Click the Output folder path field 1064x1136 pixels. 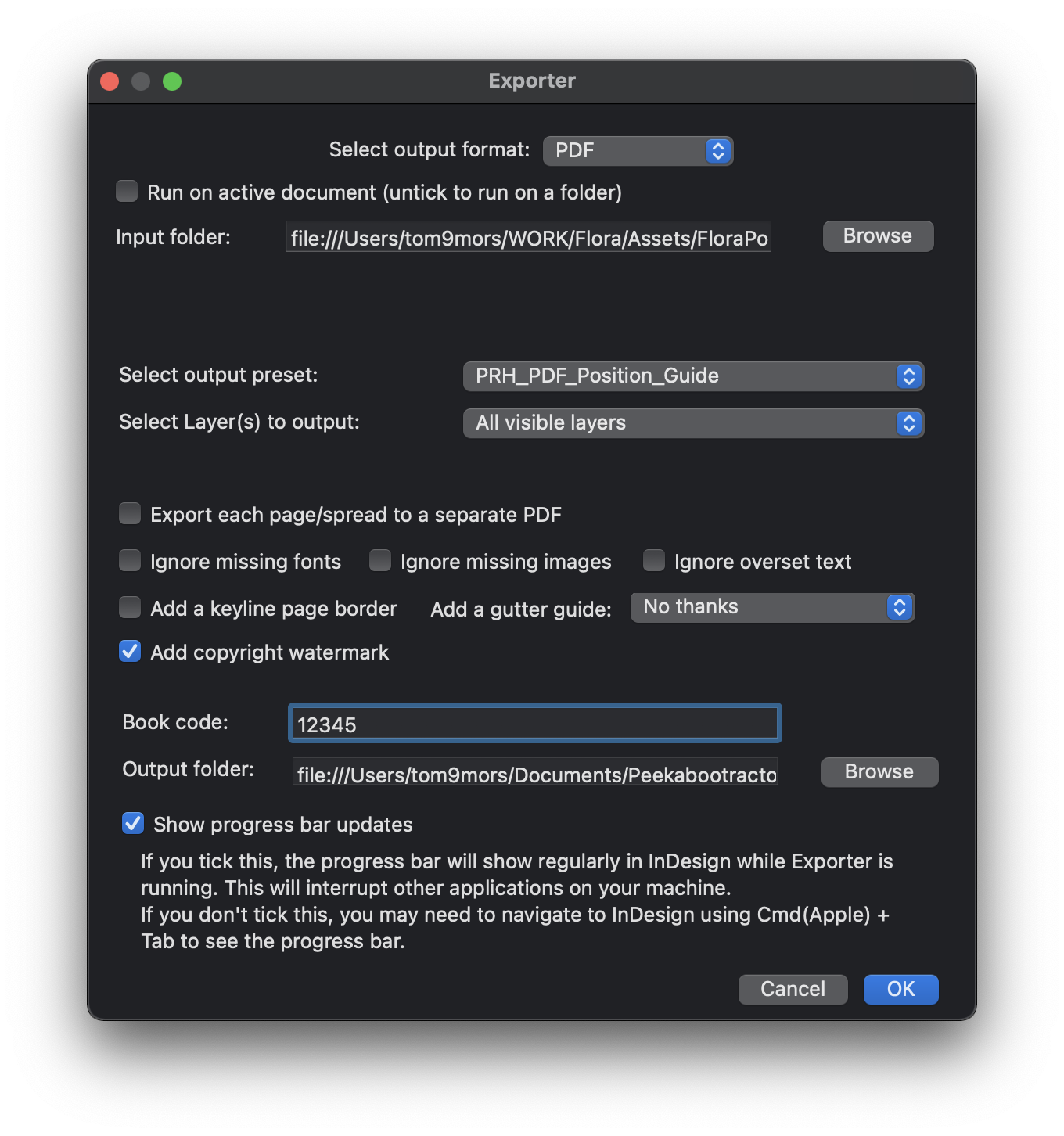(535, 773)
